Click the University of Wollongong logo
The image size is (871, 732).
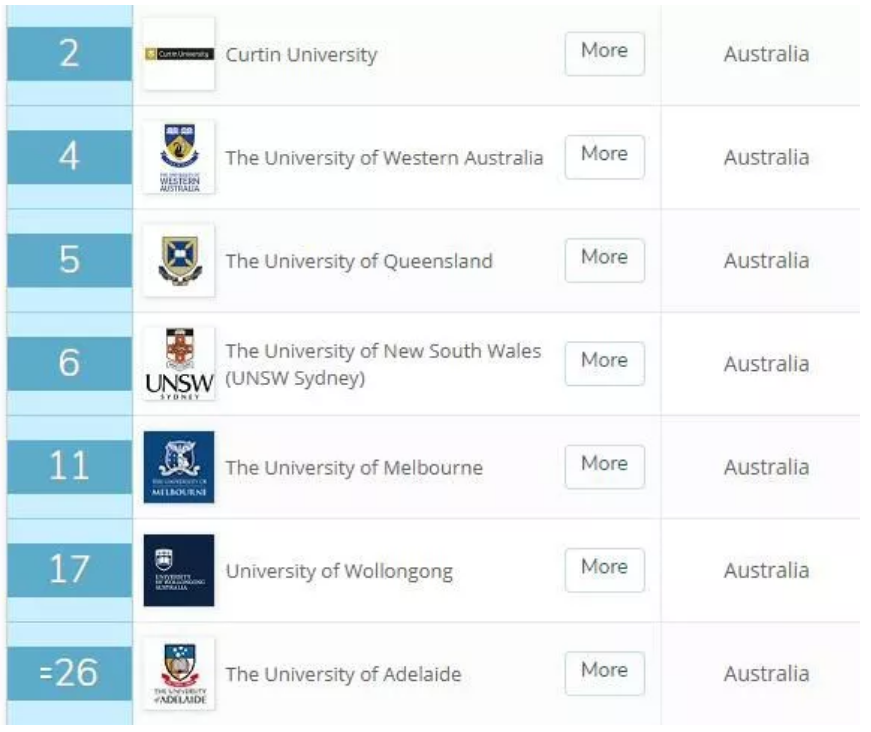click(x=178, y=570)
